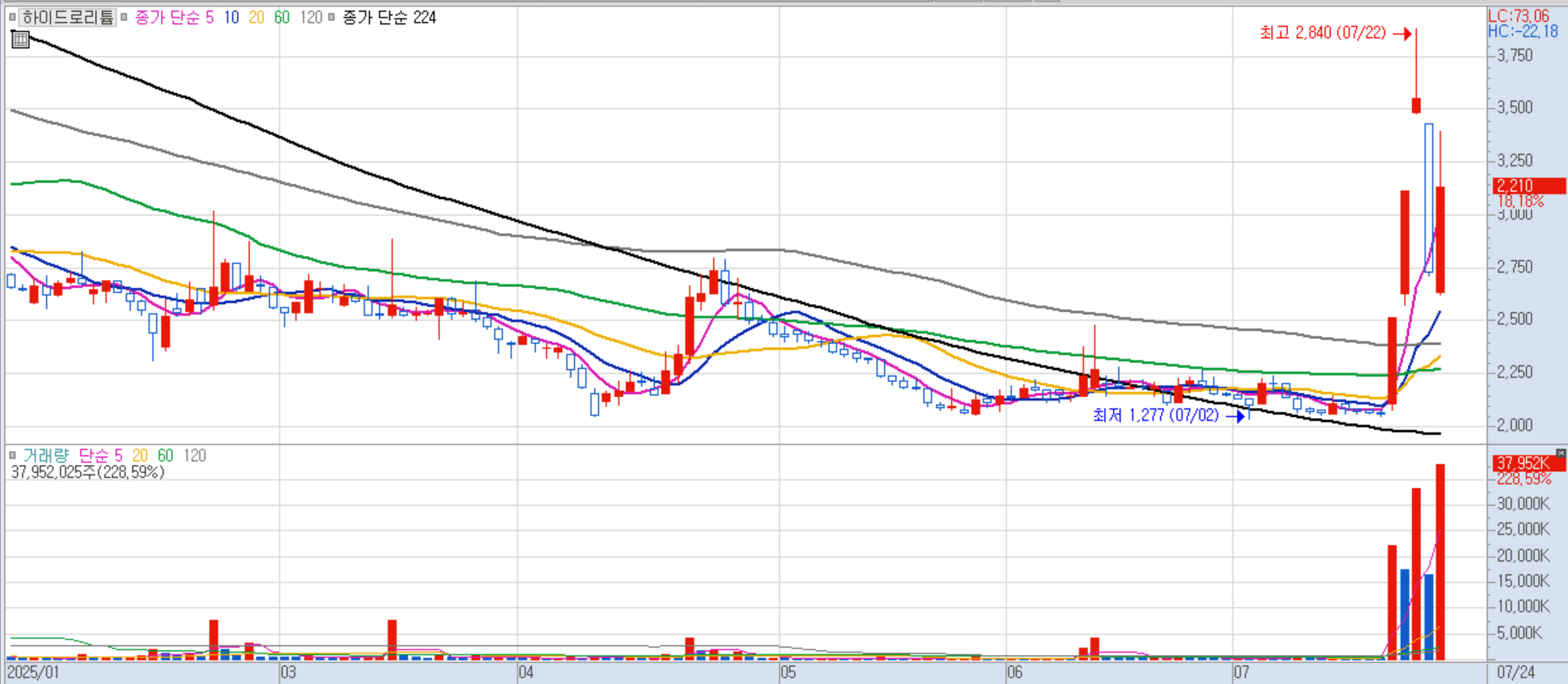Select the pink 종가 단순 5 moving average label
This screenshot has width=1568, height=684.
click(x=175, y=17)
